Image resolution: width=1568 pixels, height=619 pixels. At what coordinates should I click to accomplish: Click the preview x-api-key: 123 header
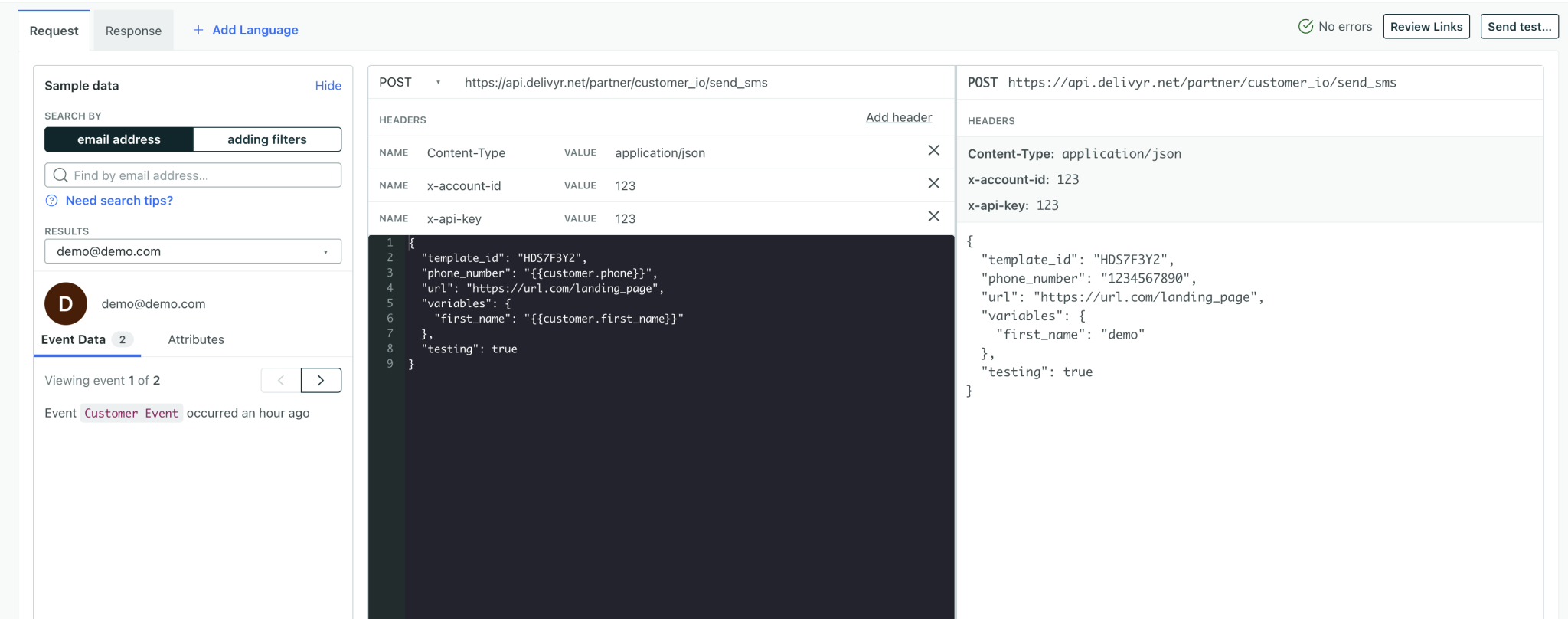tap(1013, 205)
